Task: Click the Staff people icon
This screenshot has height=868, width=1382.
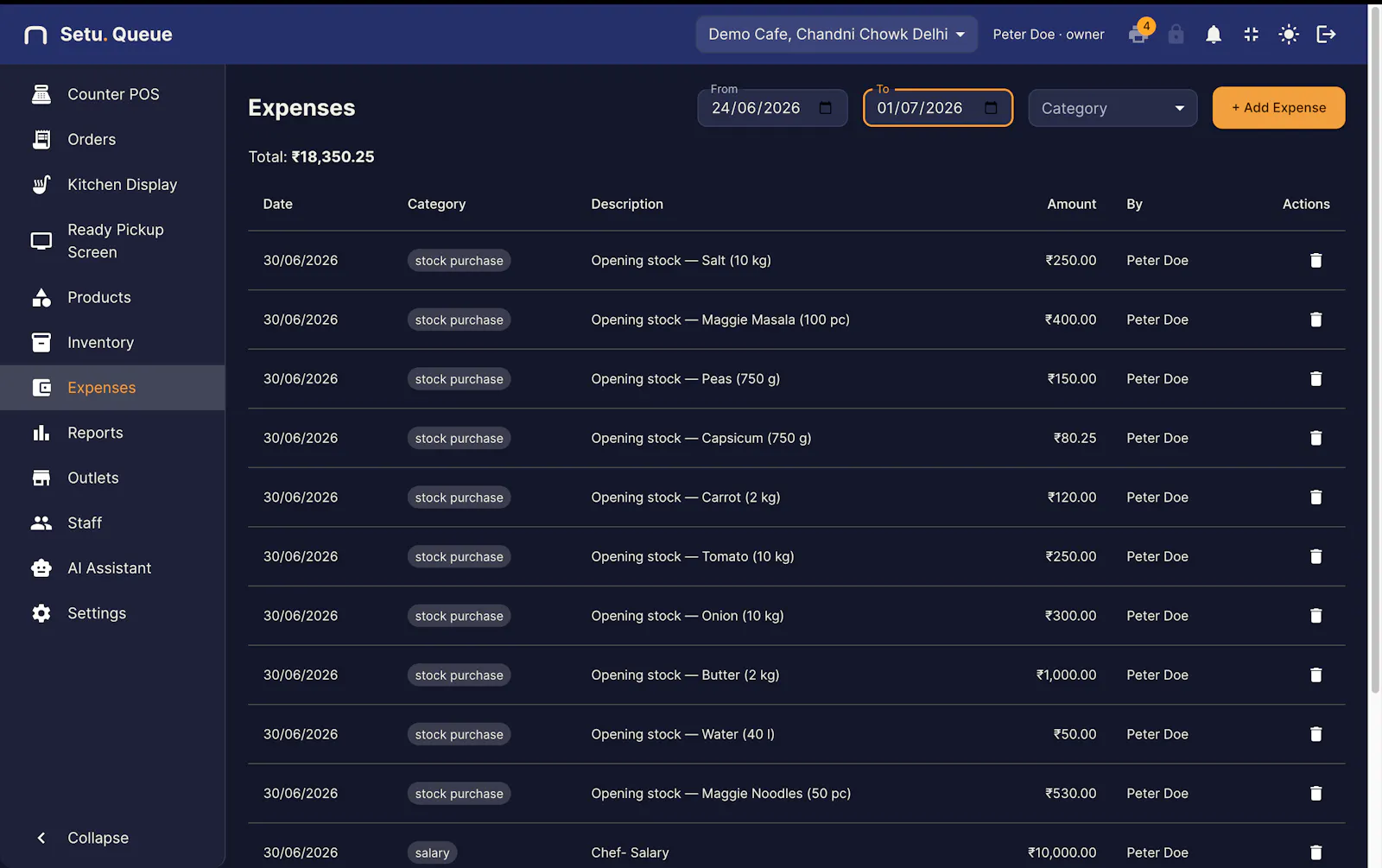Action: [41, 523]
